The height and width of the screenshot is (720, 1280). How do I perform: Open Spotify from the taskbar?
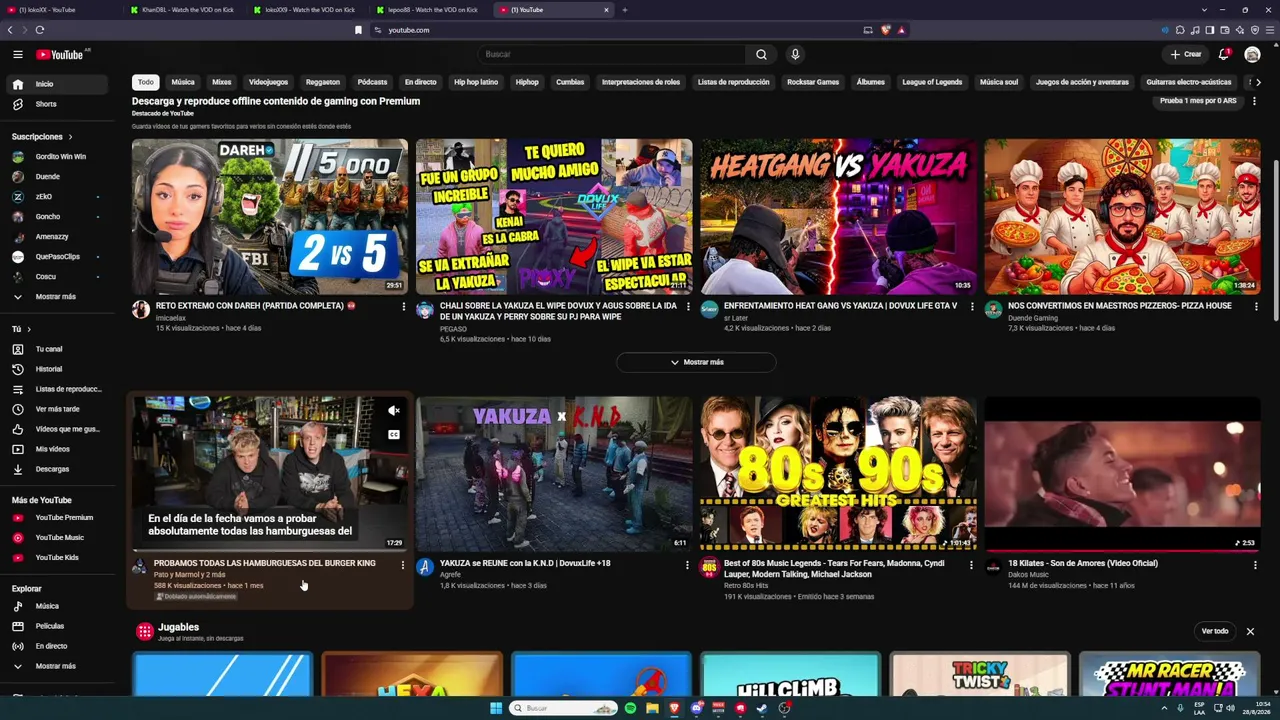[630, 708]
